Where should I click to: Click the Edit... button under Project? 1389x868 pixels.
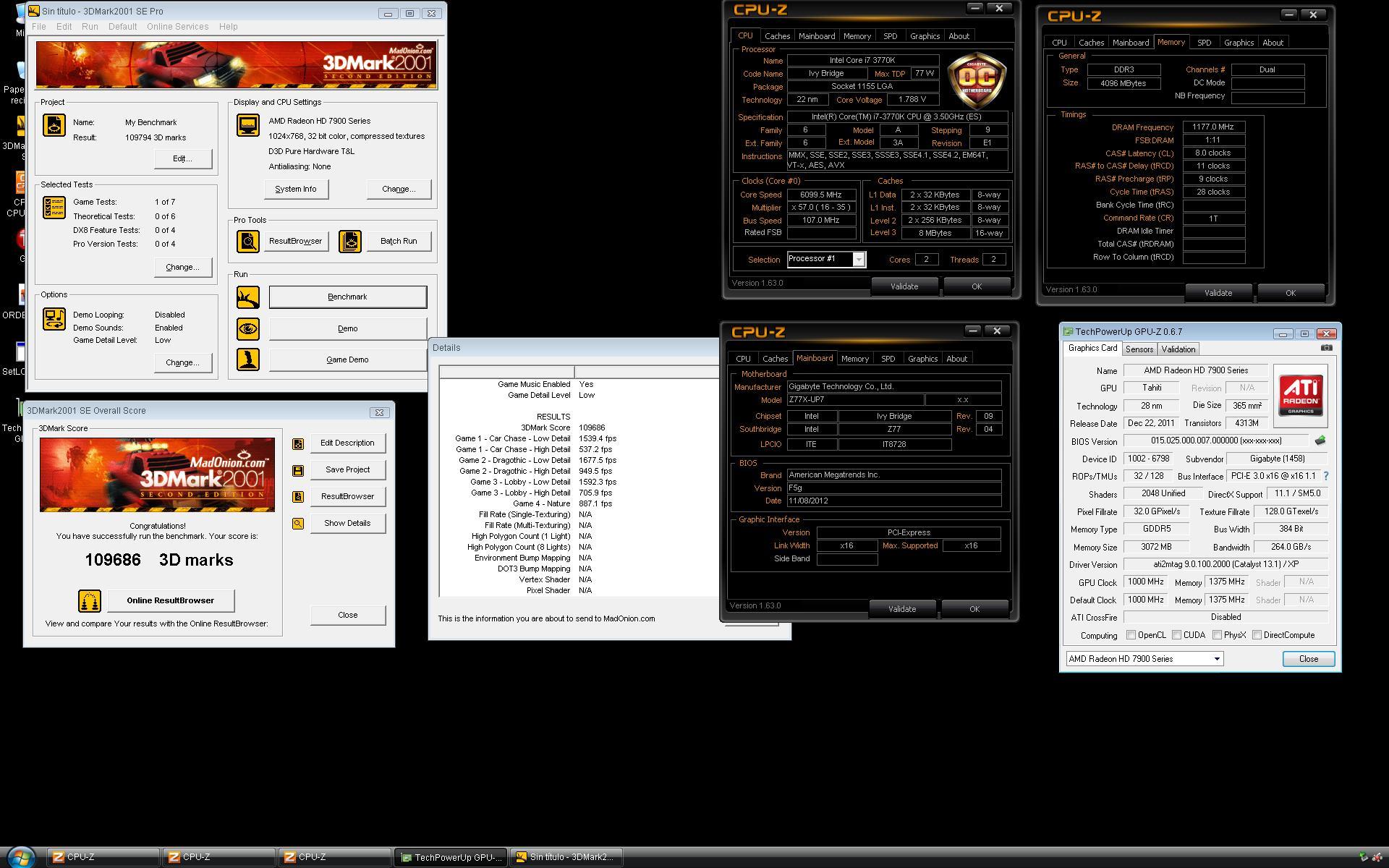pyautogui.click(x=182, y=158)
